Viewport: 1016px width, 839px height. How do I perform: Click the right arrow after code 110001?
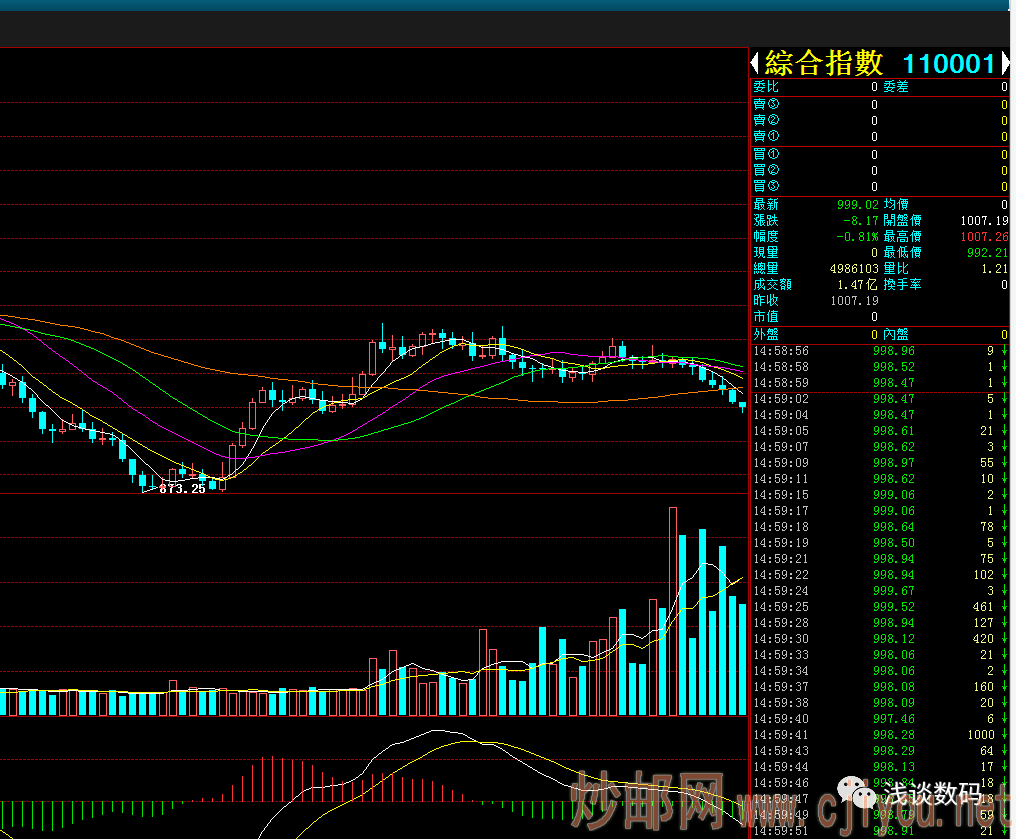1005,63
